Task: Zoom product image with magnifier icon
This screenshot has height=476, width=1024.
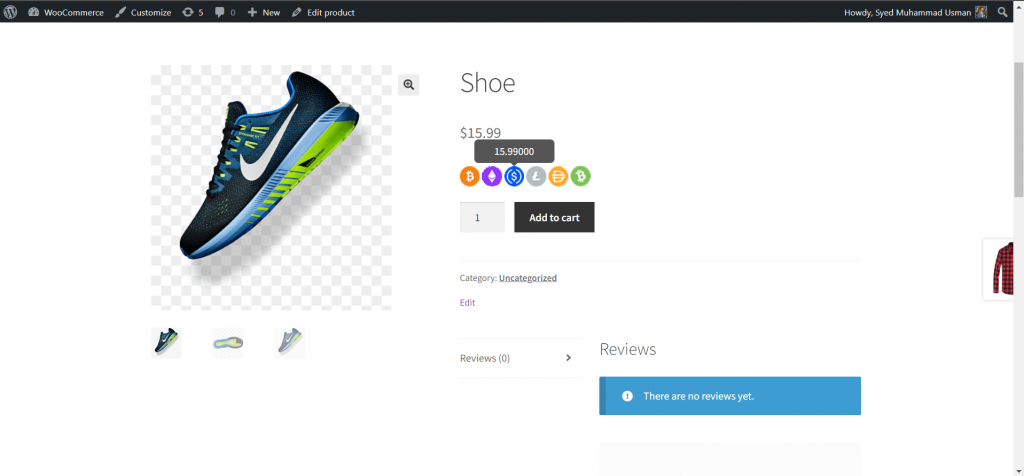Action: pos(408,85)
